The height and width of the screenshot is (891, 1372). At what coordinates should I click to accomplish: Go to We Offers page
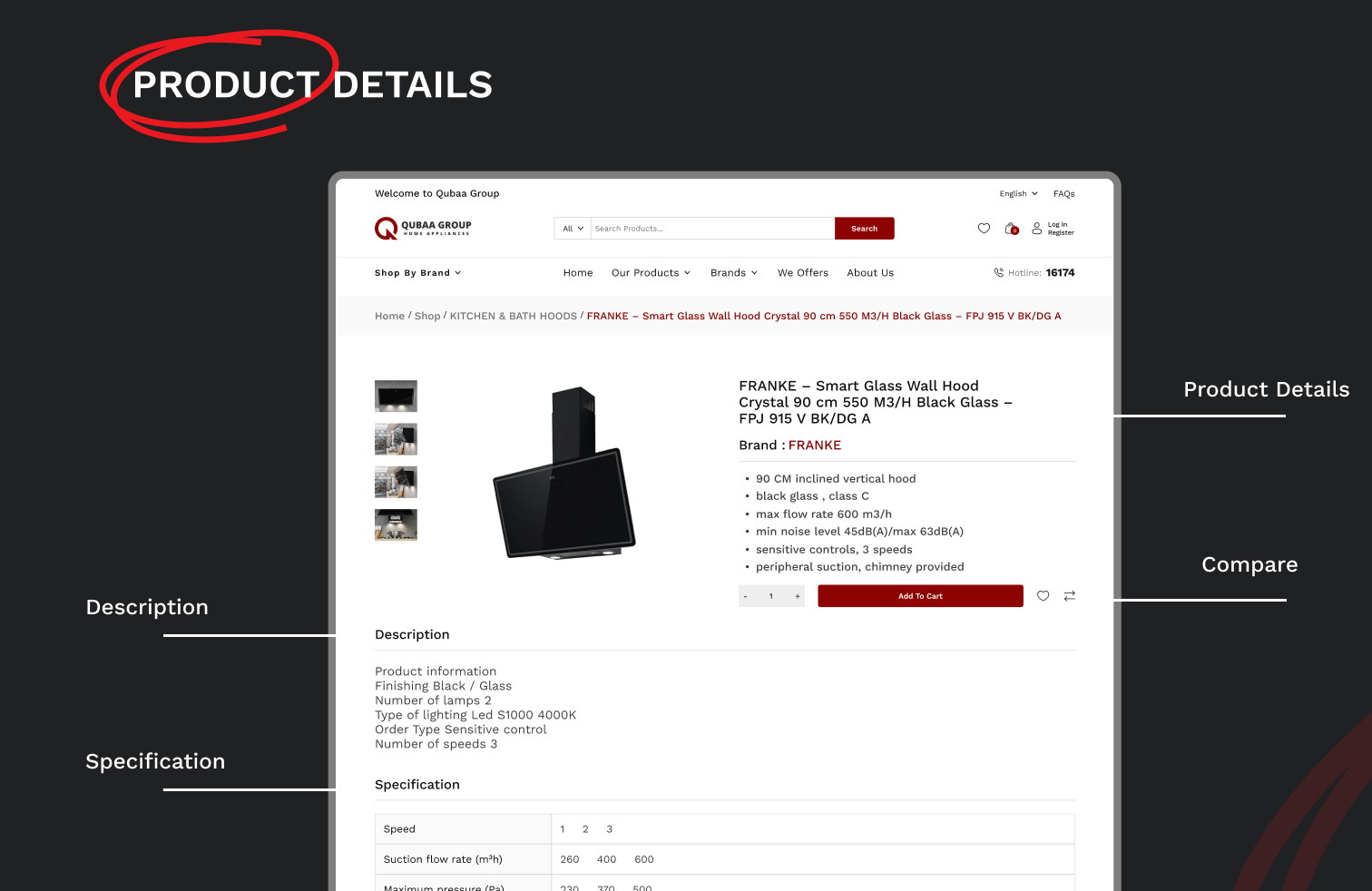coord(803,273)
